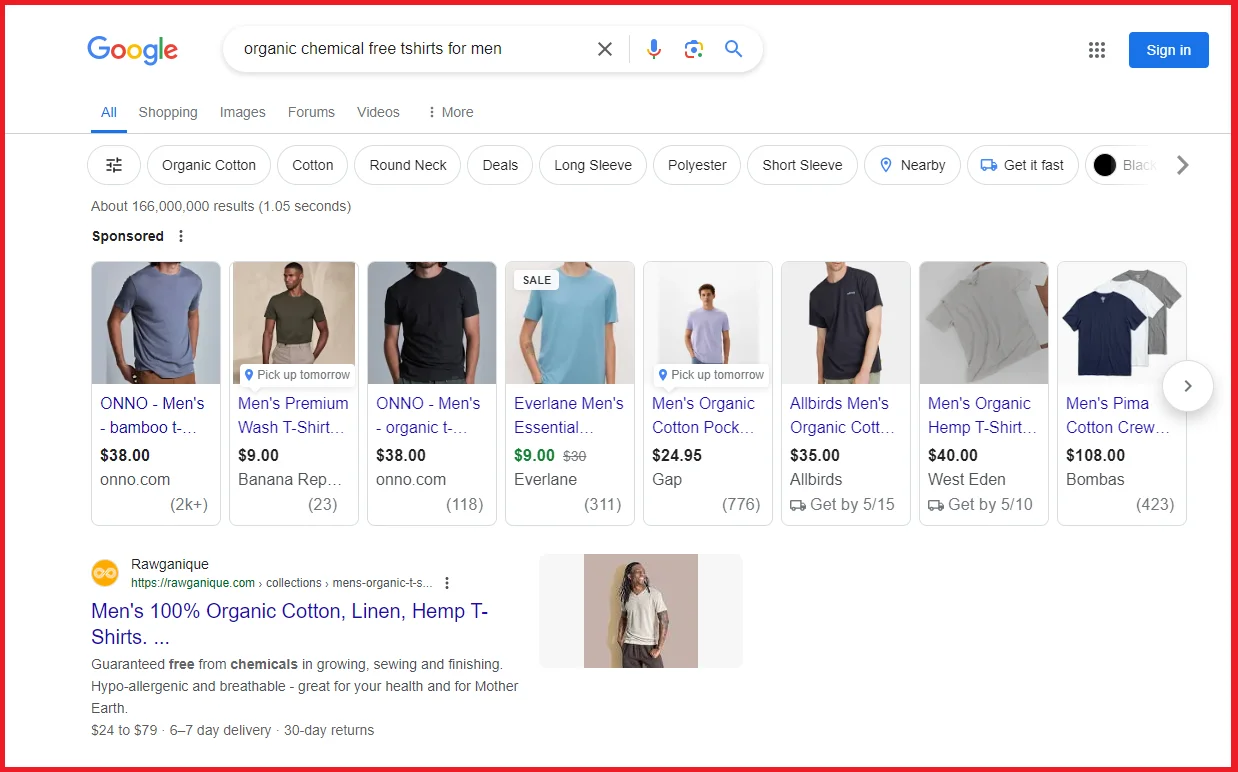Image resolution: width=1238 pixels, height=772 pixels.
Task: Click the Get by 5/10 delivery text
Action: [980, 505]
